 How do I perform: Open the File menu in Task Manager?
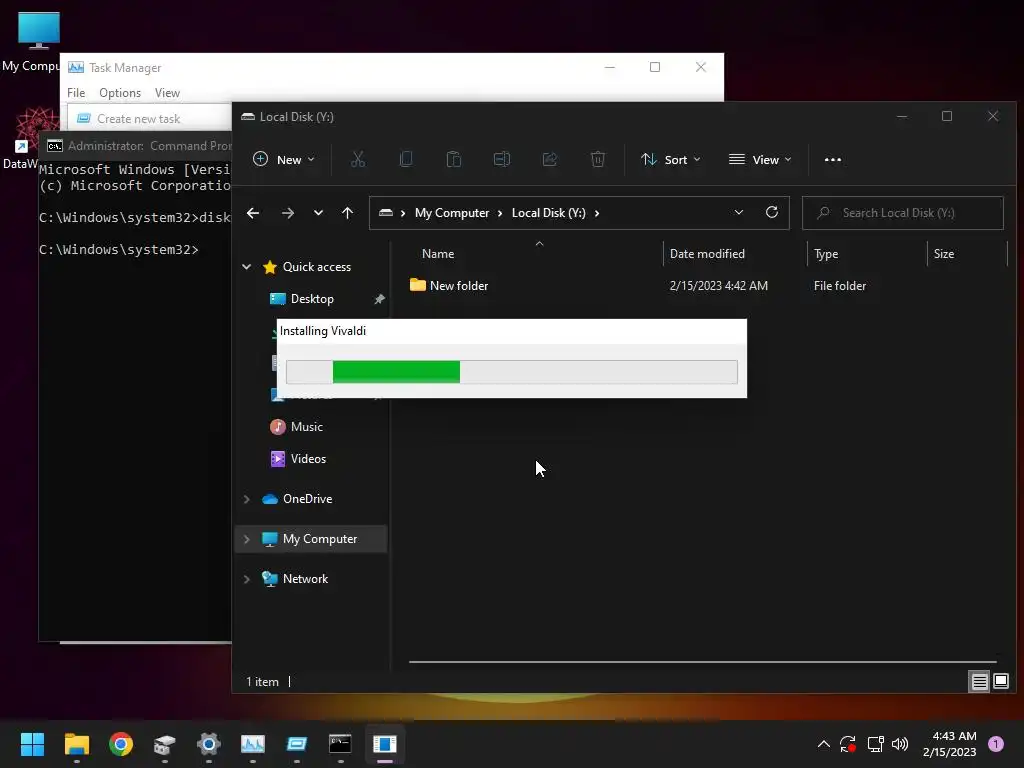point(76,93)
